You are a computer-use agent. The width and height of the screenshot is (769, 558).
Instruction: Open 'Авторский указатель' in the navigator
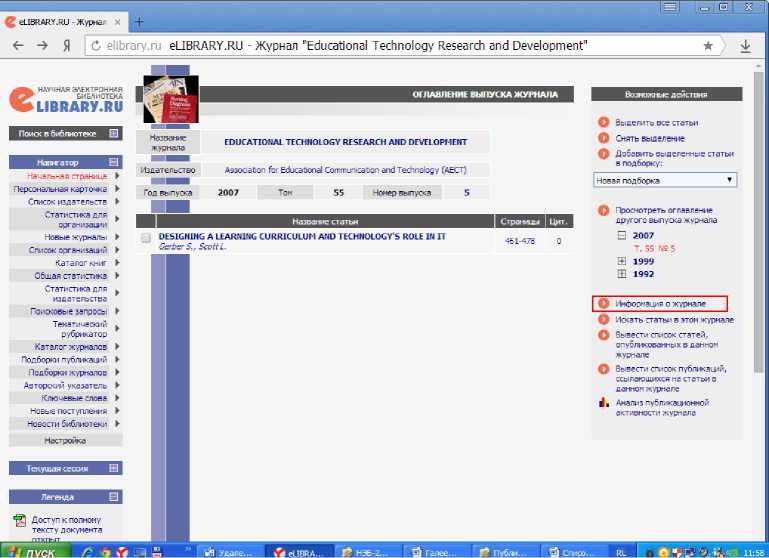[65, 385]
